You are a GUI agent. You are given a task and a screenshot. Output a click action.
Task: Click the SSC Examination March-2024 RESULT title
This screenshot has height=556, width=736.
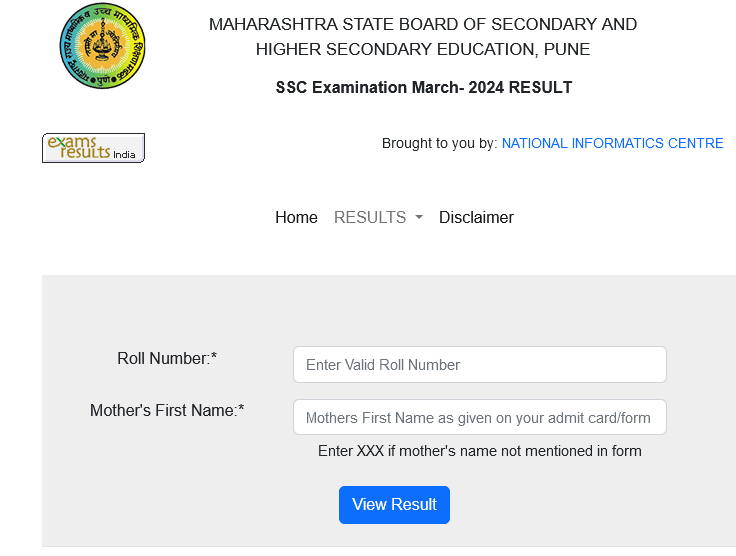coord(424,87)
